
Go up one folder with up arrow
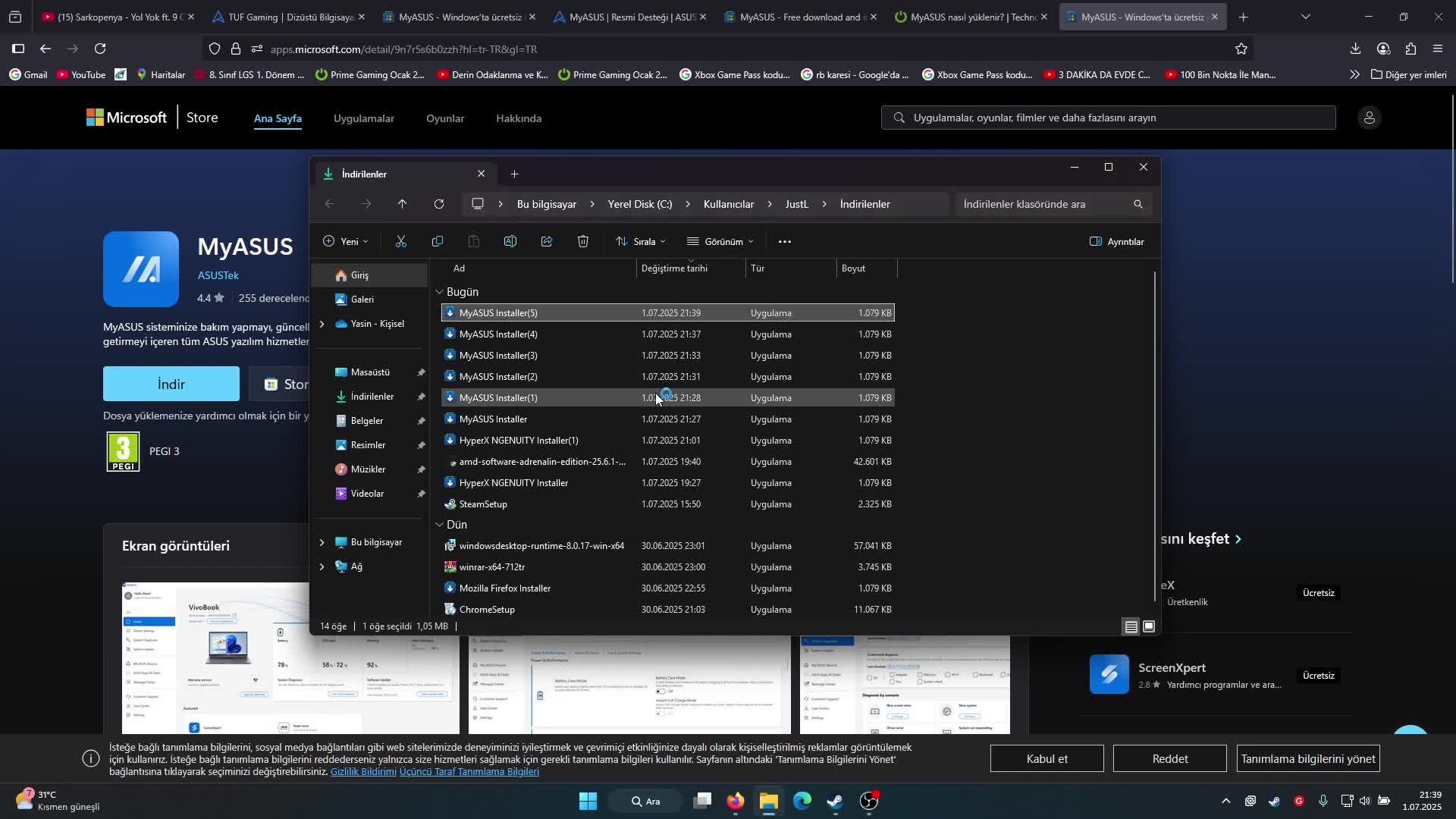[x=403, y=204]
